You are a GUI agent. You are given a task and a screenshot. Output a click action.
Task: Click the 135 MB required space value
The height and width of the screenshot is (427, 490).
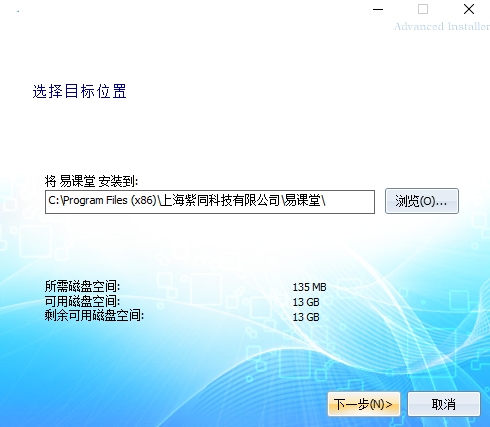[309, 287]
